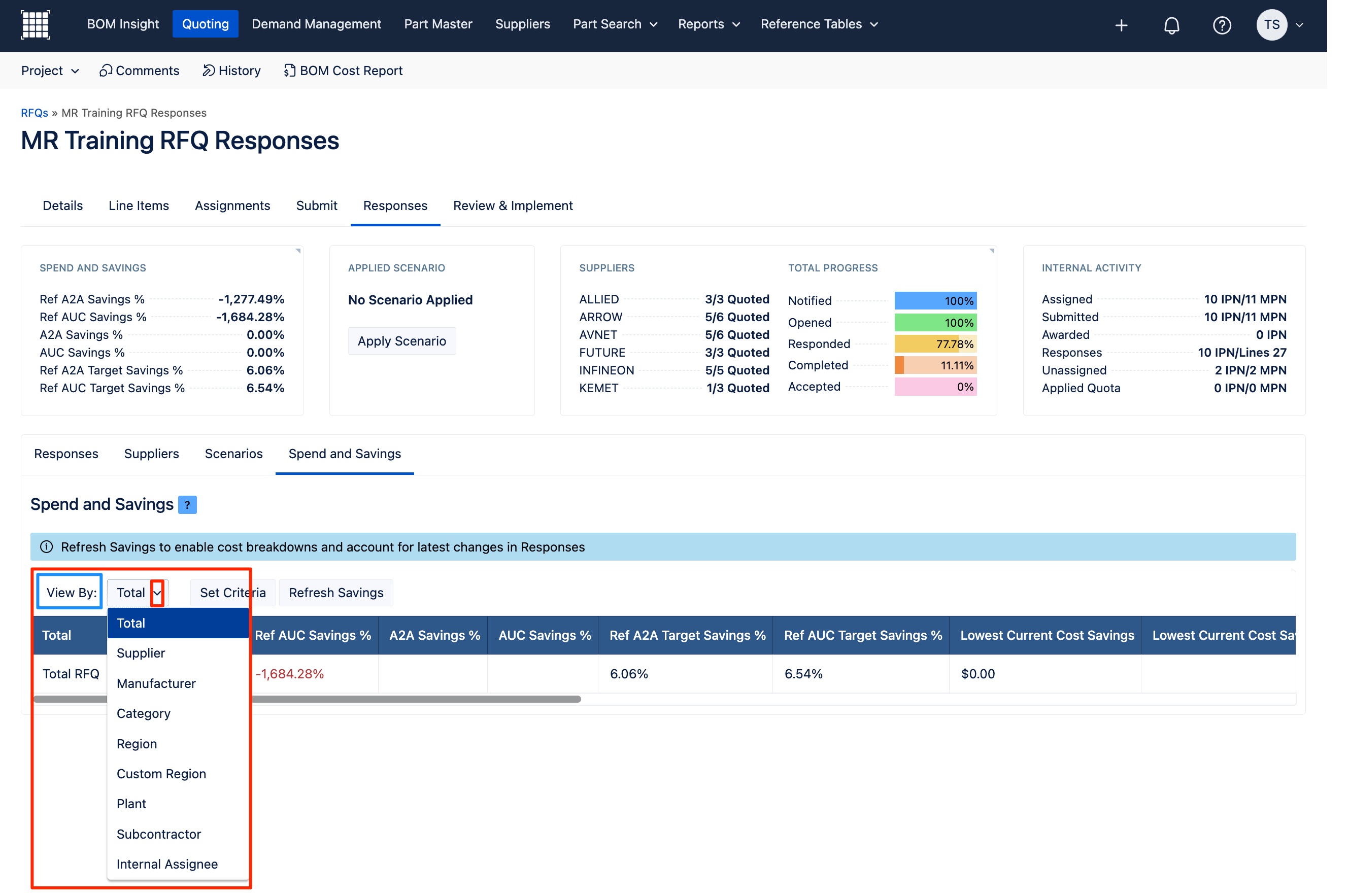Open the app grid launcher icon
The height and width of the screenshot is (896, 1348).
(x=36, y=24)
